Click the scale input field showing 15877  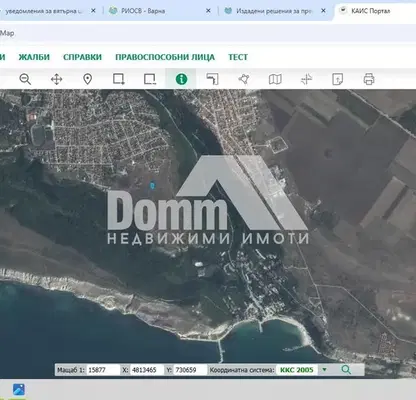[x=103, y=370]
